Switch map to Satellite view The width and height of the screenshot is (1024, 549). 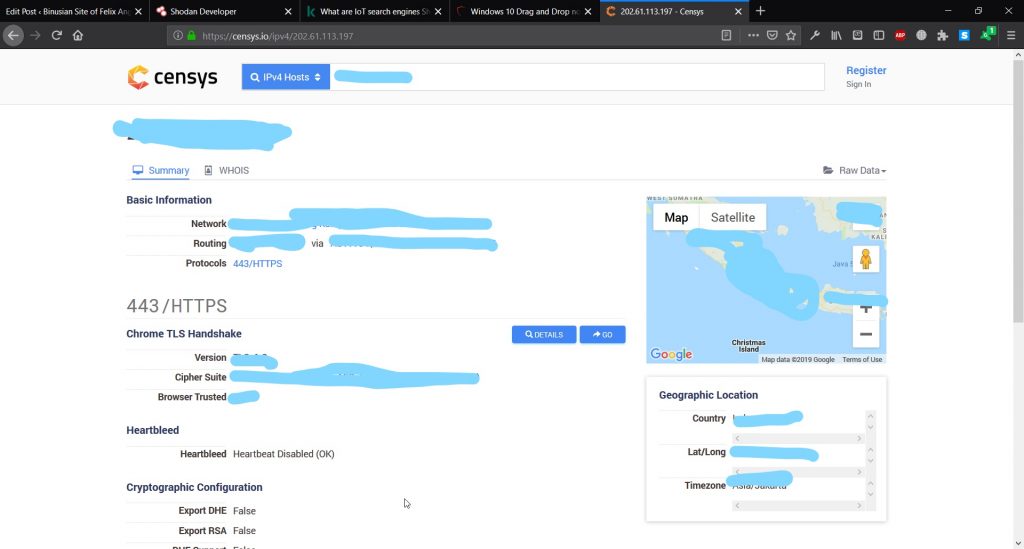[x=732, y=217]
